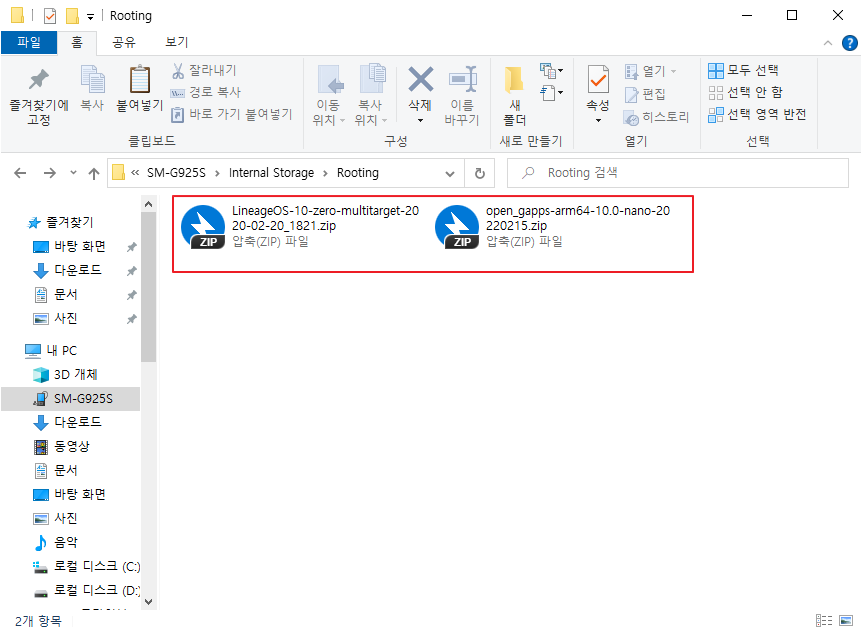Viewport: 862px width, 634px height.
Task: Pin the folder to Quick access
Action: coord(38,95)
